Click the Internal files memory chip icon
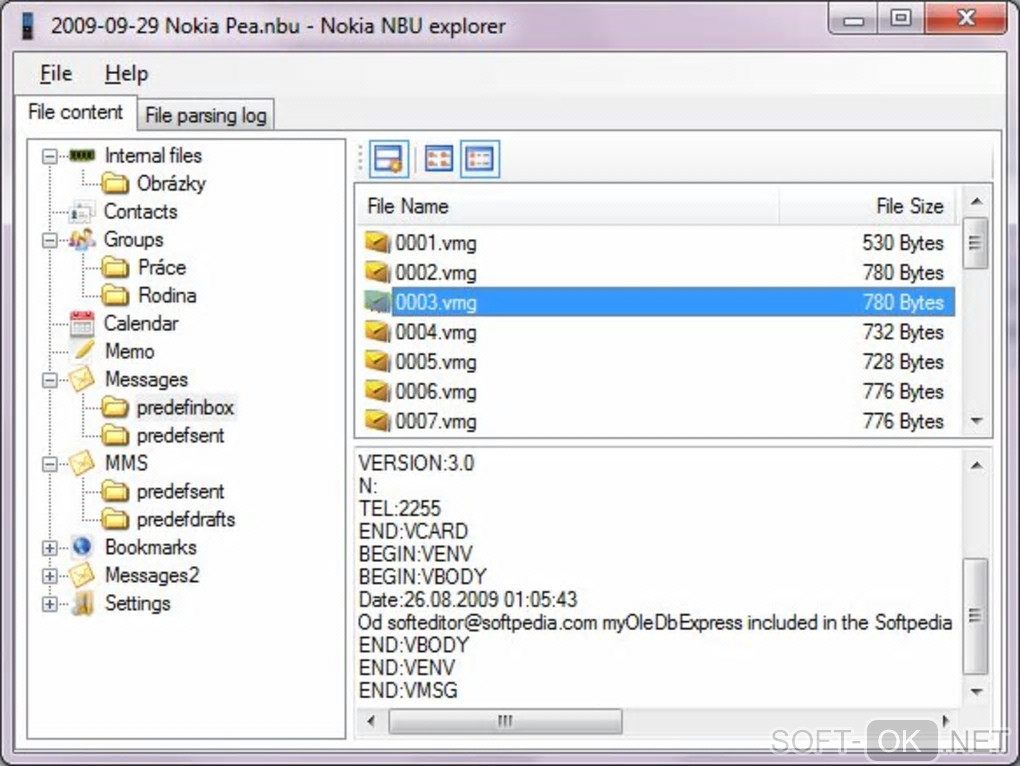1020x766 pixels. tap(83, 155)
